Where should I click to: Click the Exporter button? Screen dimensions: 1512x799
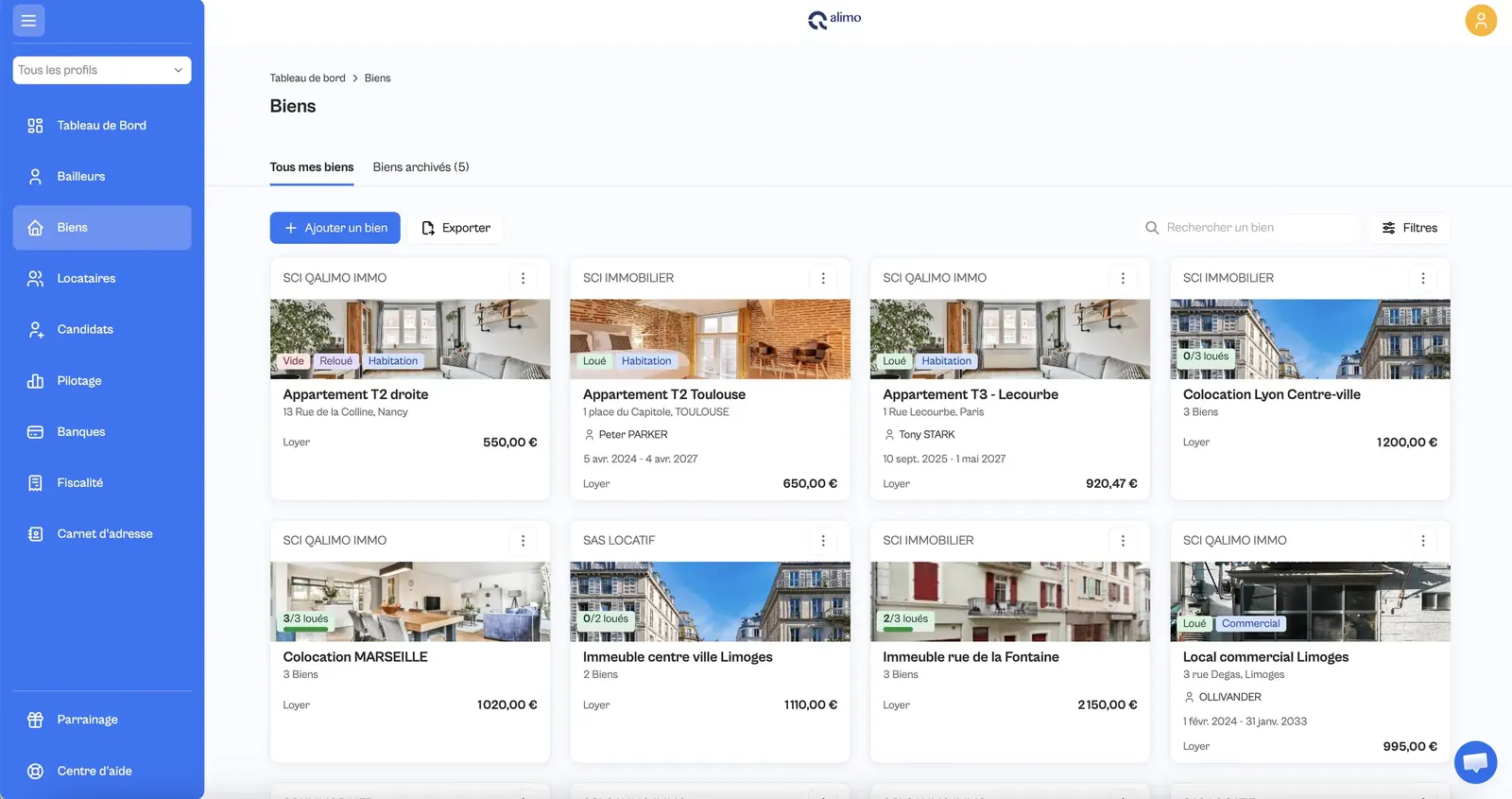coord(455,228)
